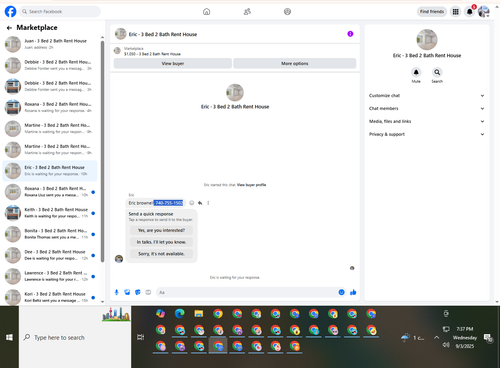
Task: Click the More options button
Action: [295, 63]
